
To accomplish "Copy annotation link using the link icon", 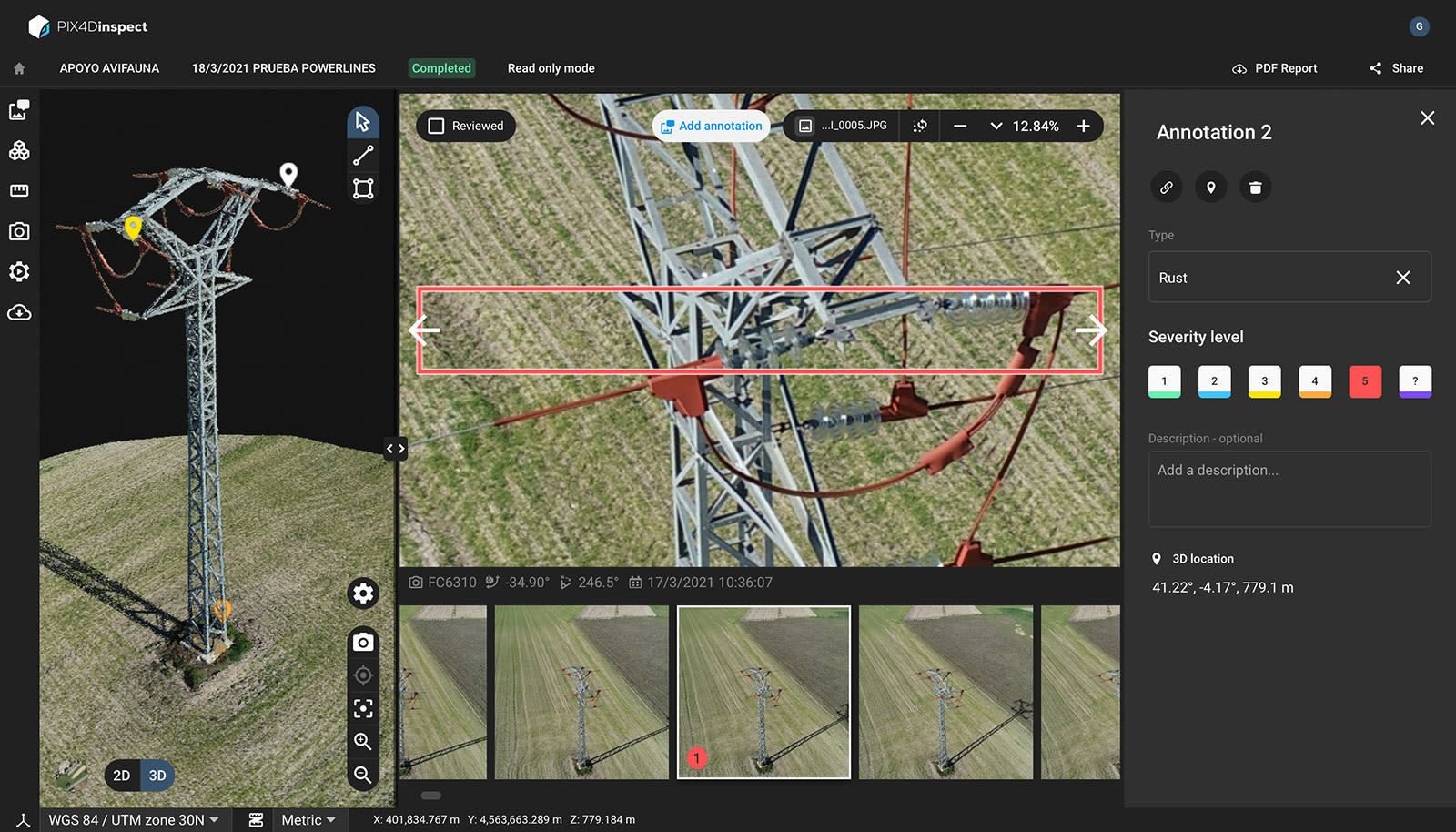I will click(x=1167, y=187).
